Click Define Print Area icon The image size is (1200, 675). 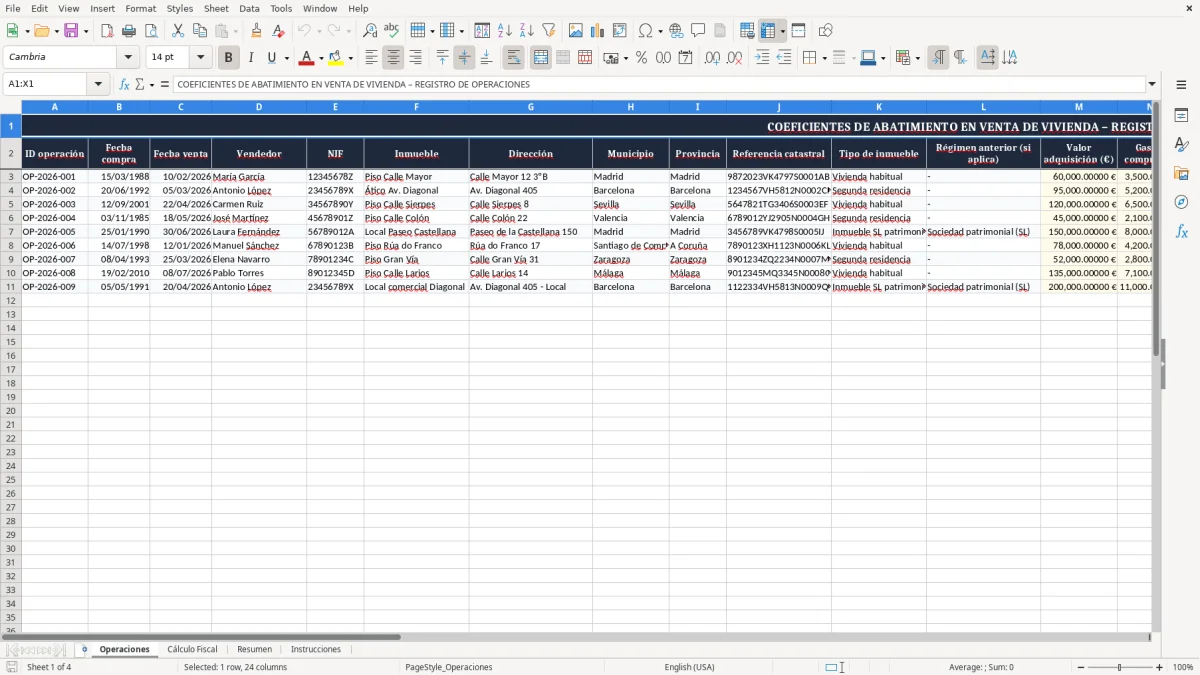pyautogui.click(x=747, y=31)
